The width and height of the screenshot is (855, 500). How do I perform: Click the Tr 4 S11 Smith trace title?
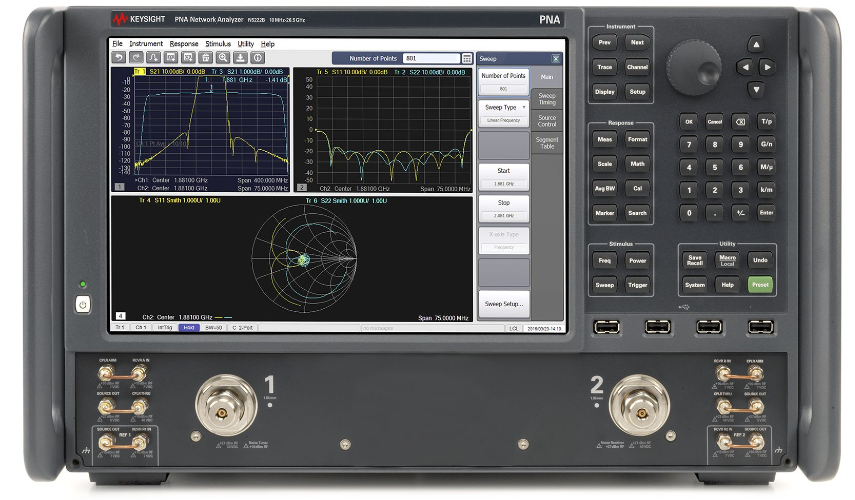(179, 201)
